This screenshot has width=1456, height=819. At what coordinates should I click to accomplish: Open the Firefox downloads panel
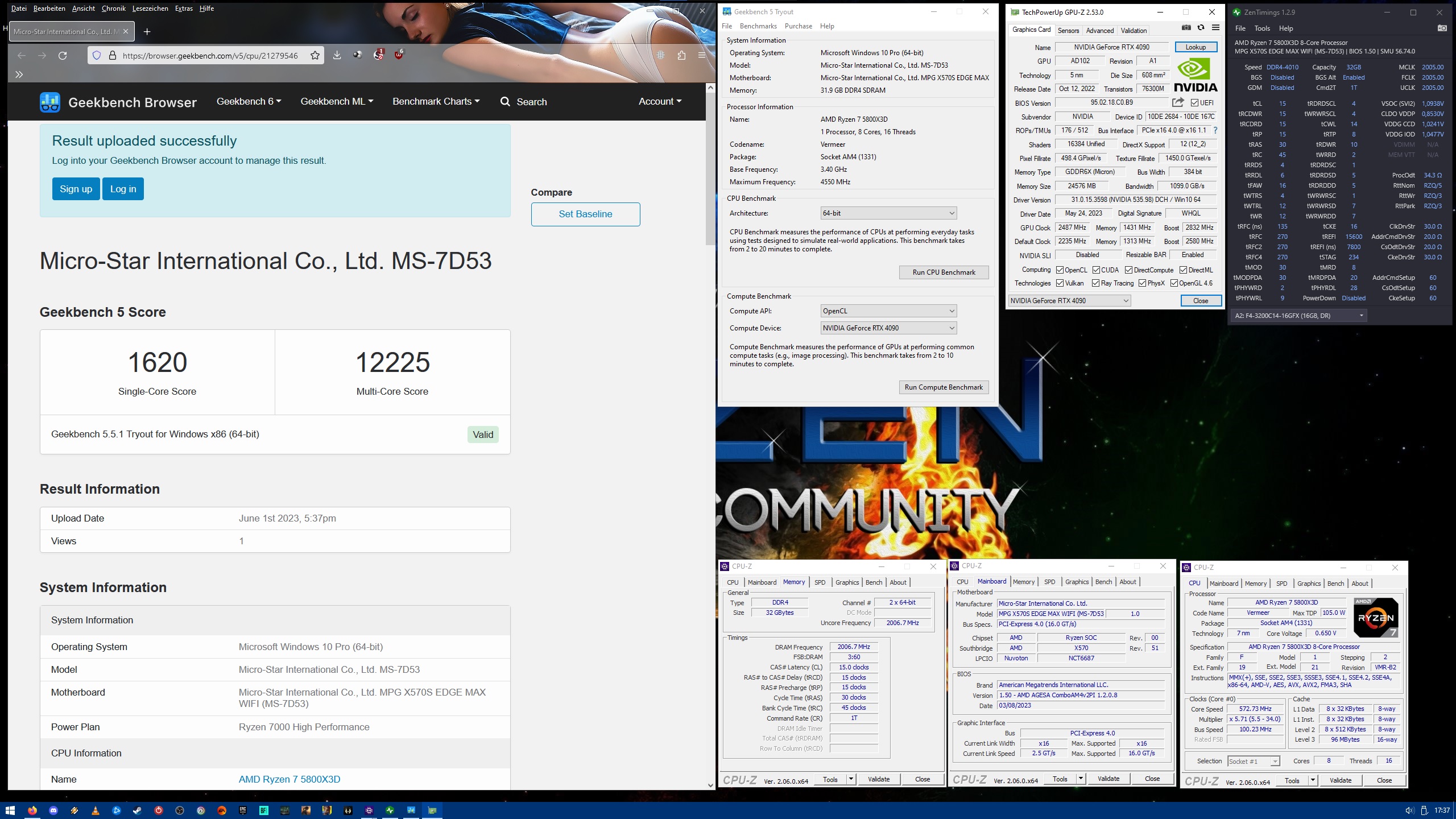click(337, 55)
